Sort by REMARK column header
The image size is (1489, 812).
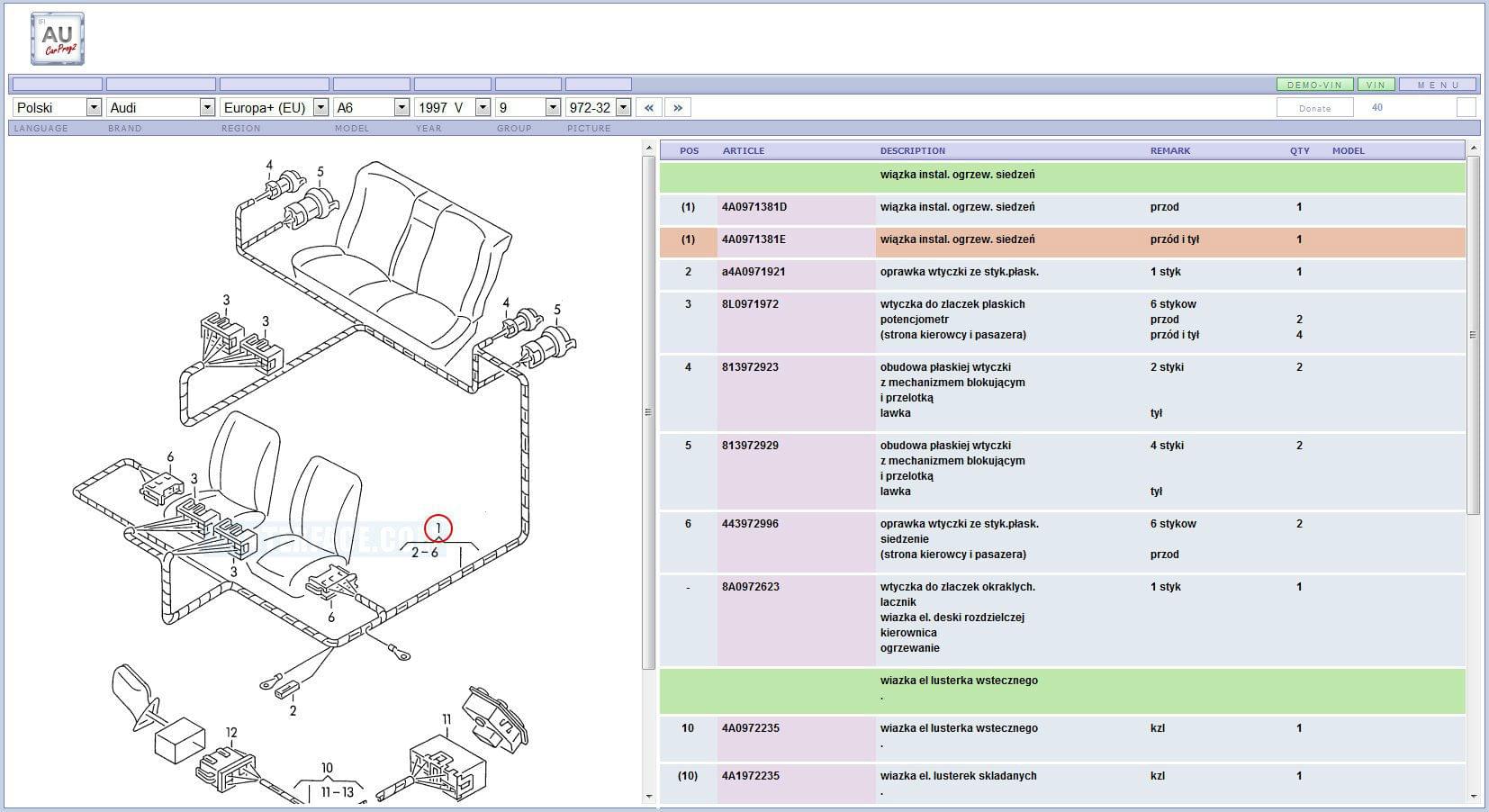(x=1170, y=150)
